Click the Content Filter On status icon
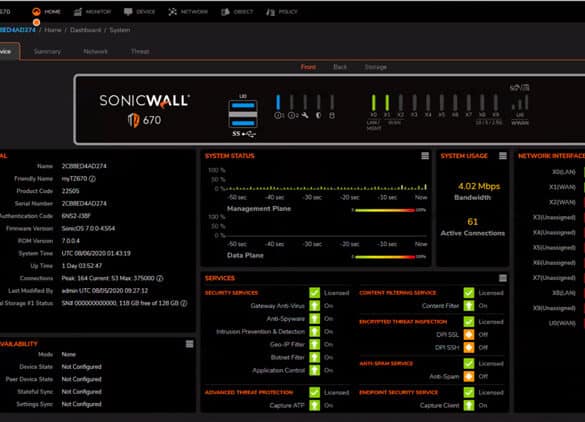This screenshot has height=422, width=585. [469, 306]
